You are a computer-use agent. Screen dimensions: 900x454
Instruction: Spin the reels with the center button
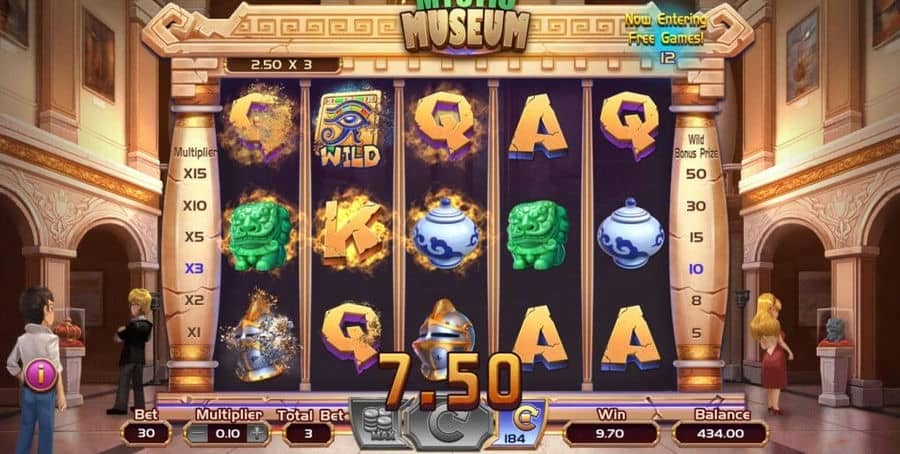click(x=448, y=425)
